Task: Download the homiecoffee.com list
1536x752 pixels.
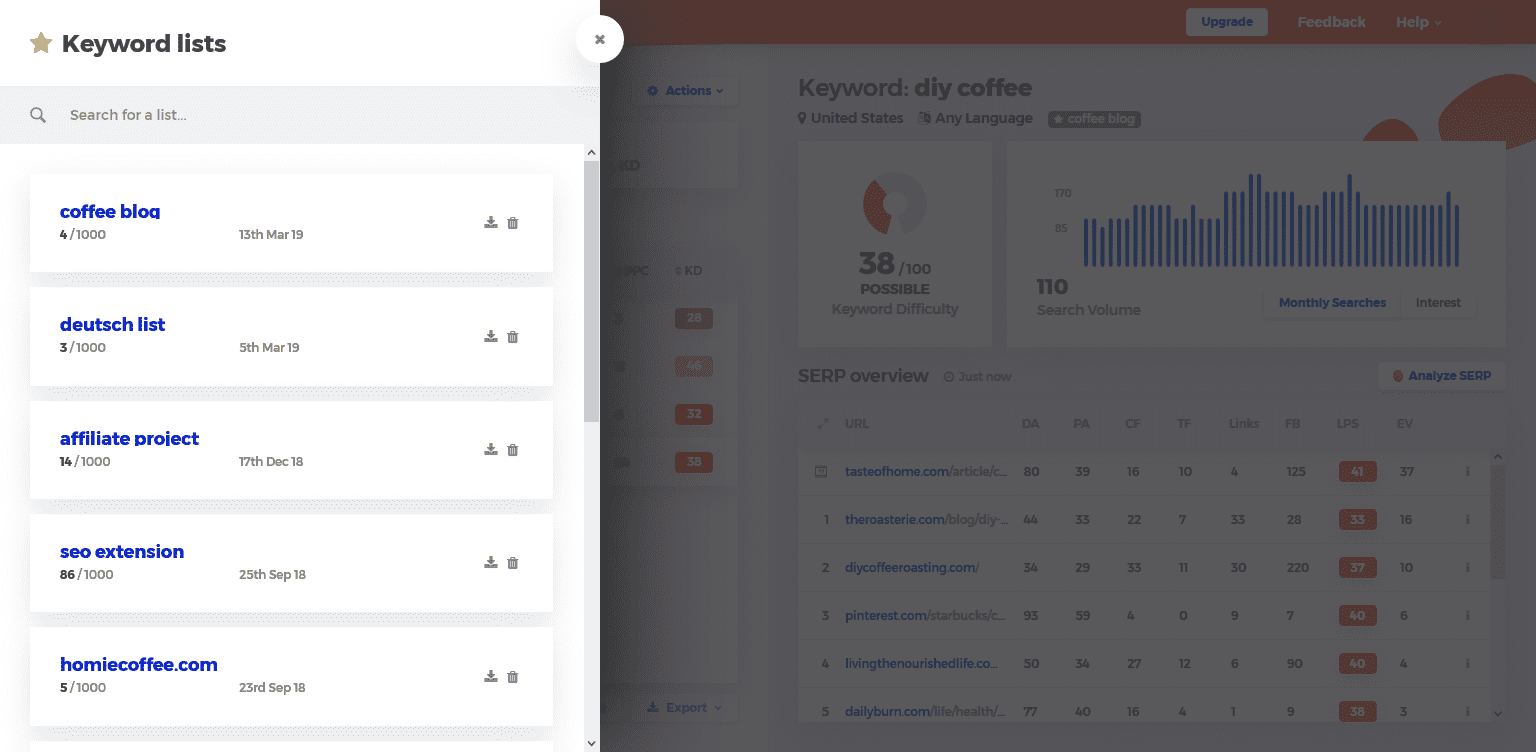Action: pyautogui.click(x=491, y=677)
